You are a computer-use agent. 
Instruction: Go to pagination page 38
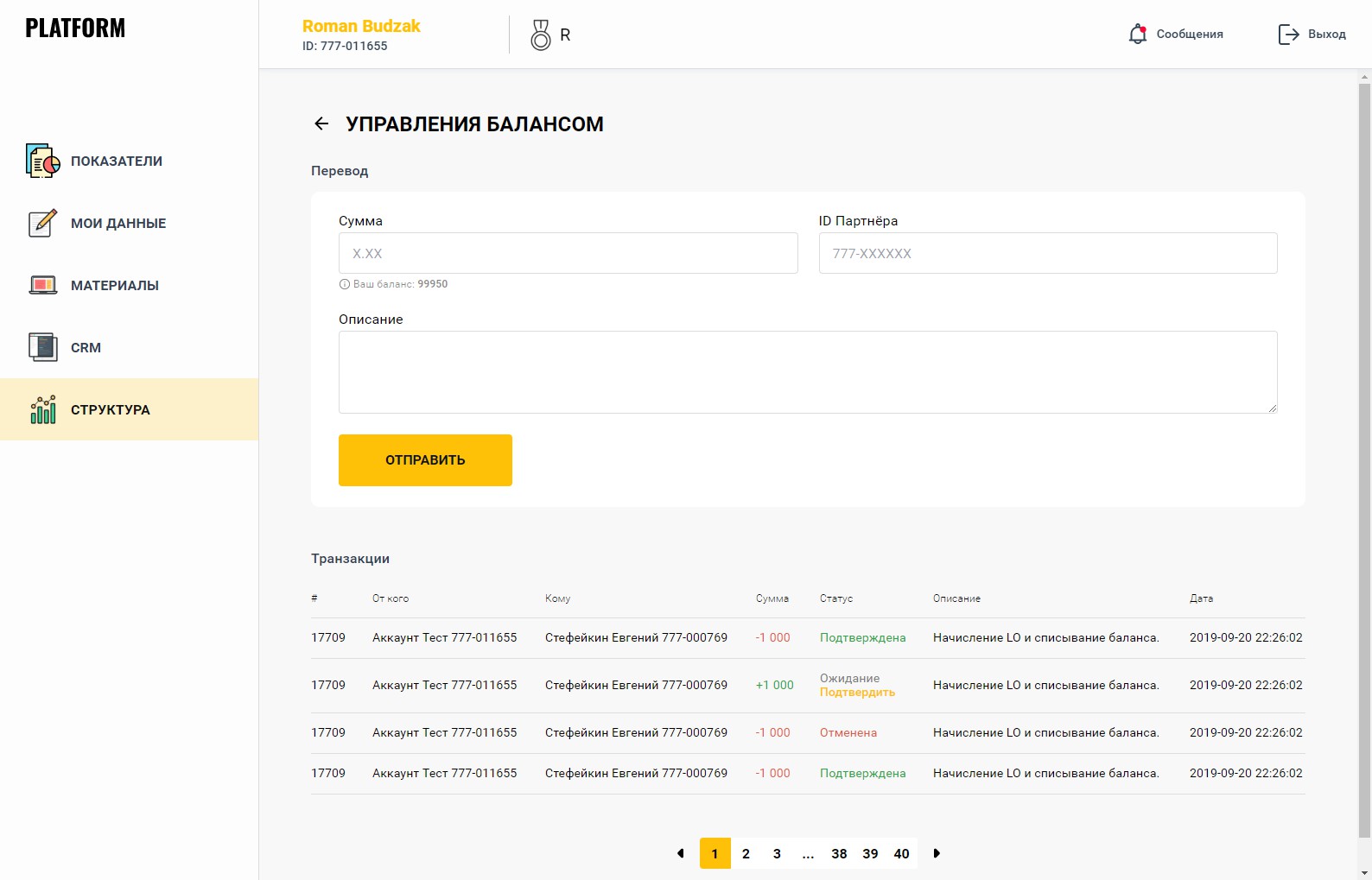[x=839, y=853]
